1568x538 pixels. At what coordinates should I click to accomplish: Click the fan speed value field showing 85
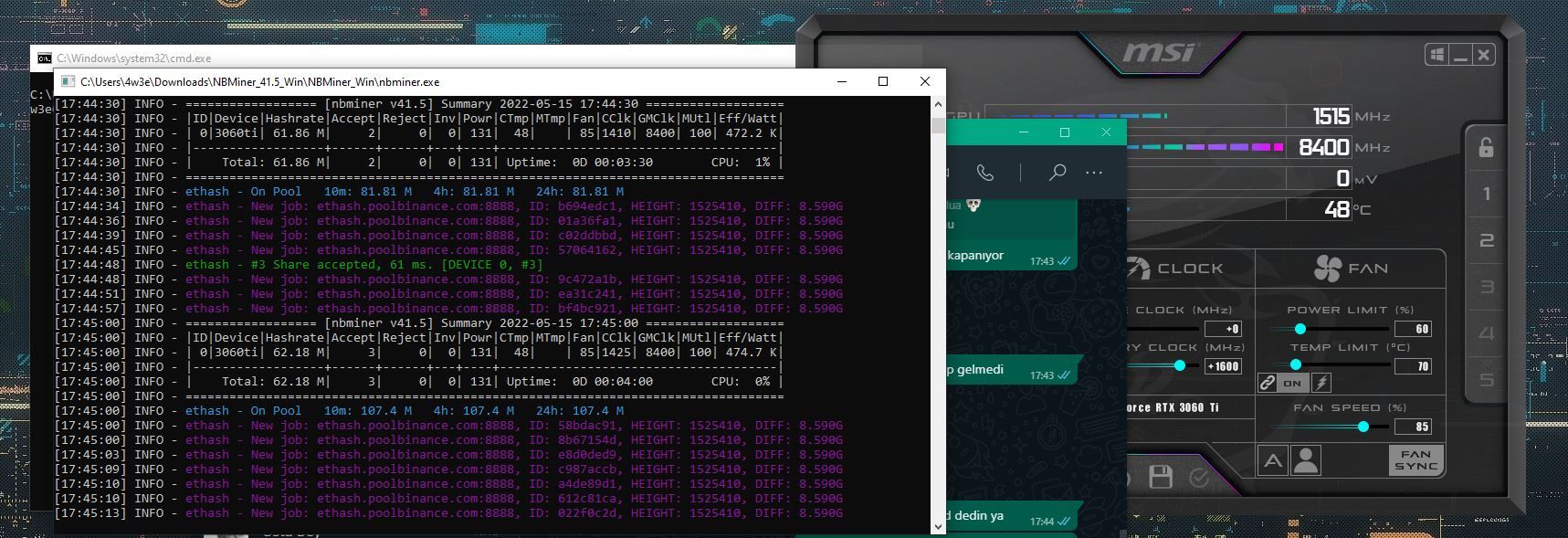pyautogui.click(x=1414, y=427)
